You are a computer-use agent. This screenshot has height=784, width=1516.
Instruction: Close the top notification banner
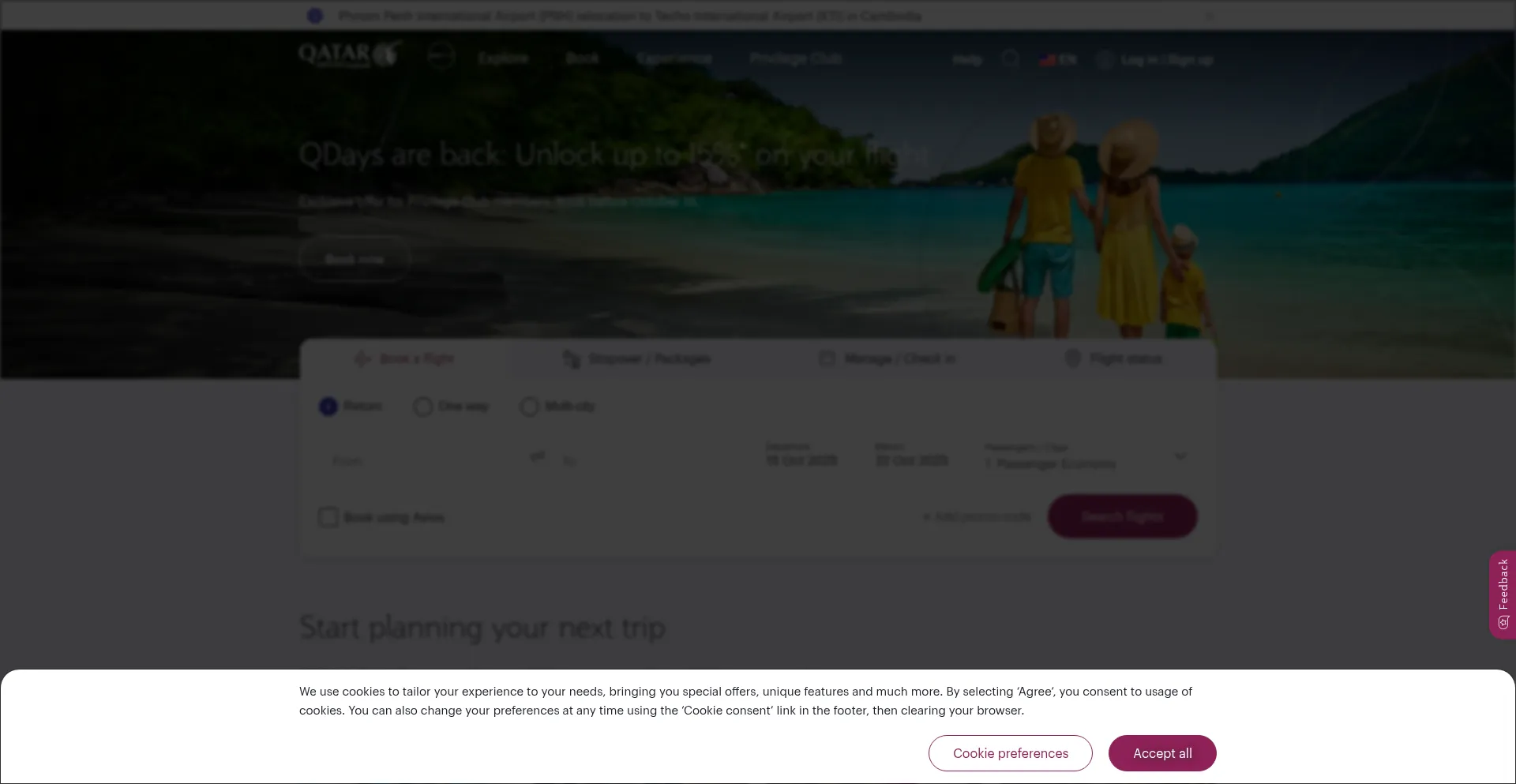point(1210,16)
